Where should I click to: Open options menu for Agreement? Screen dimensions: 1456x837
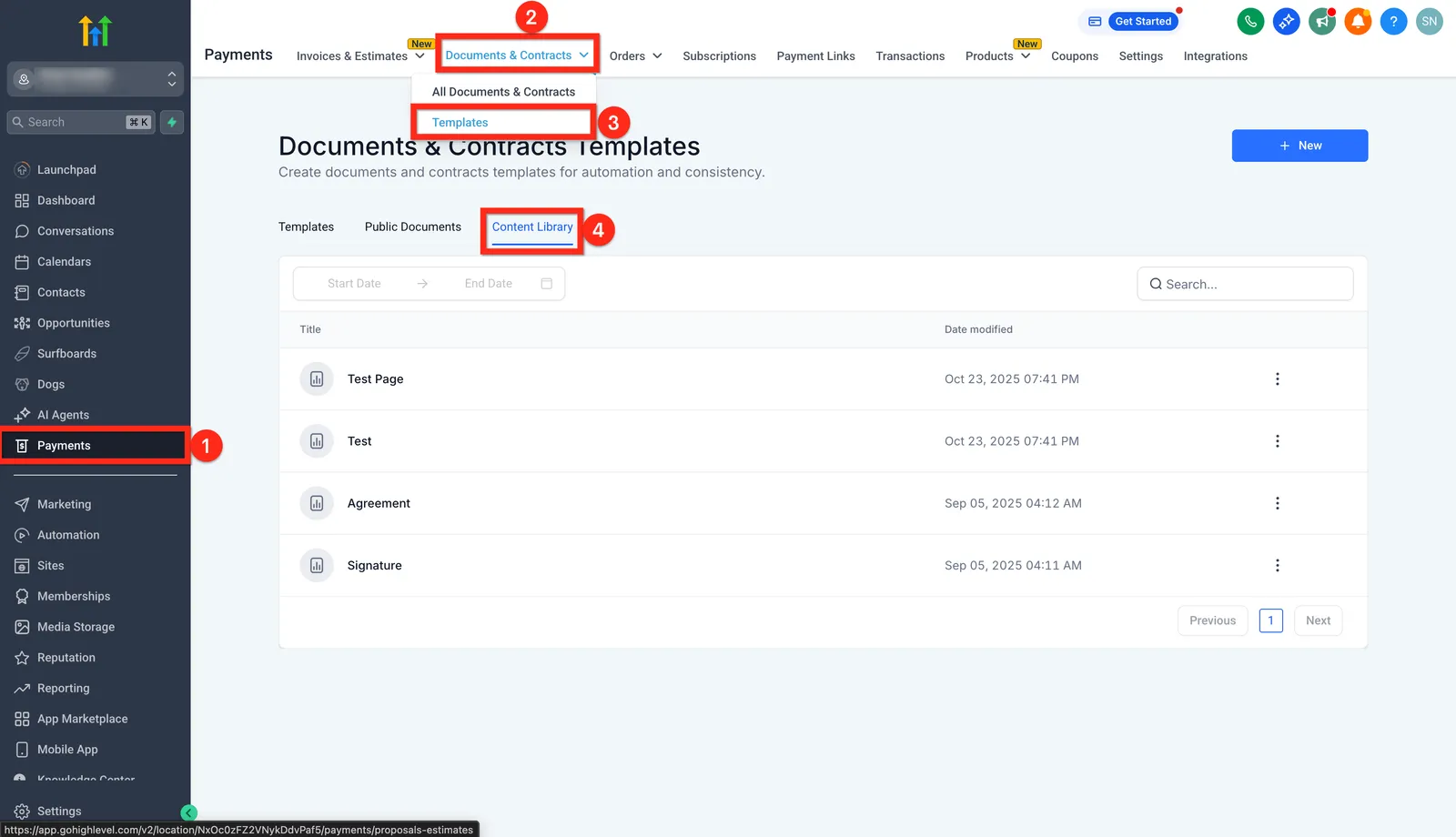tap(1277, 503)
